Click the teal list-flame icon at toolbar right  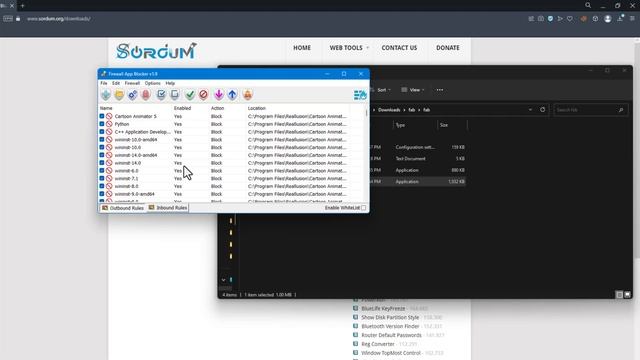(x=360, y=95)
